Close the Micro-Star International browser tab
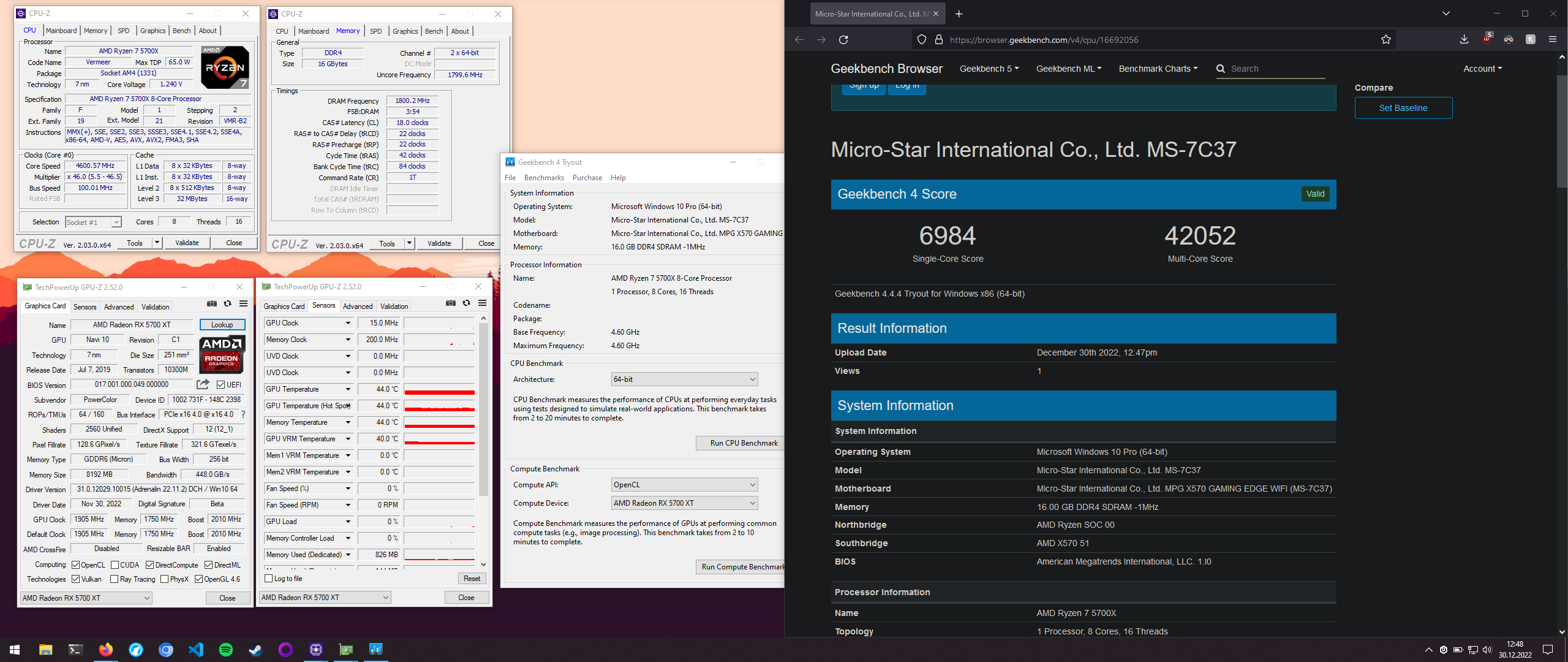This screenshot has height=662, width=1568. (x=936, y=13)
